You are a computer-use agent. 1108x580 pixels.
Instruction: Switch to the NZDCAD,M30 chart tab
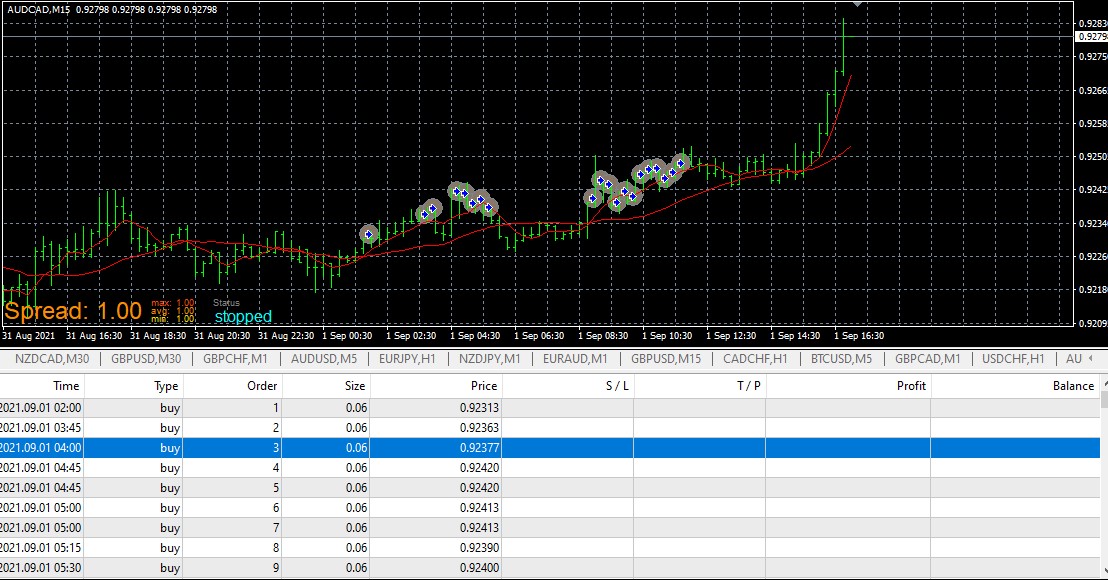point(52,359)
